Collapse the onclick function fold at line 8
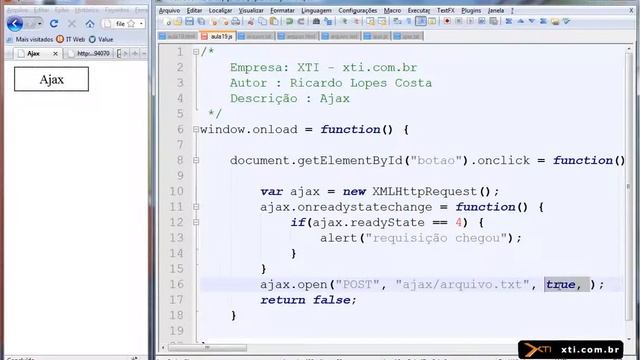The width and height of the screenshot is (640, 360). pyautogui.click(x=196, y=160)
